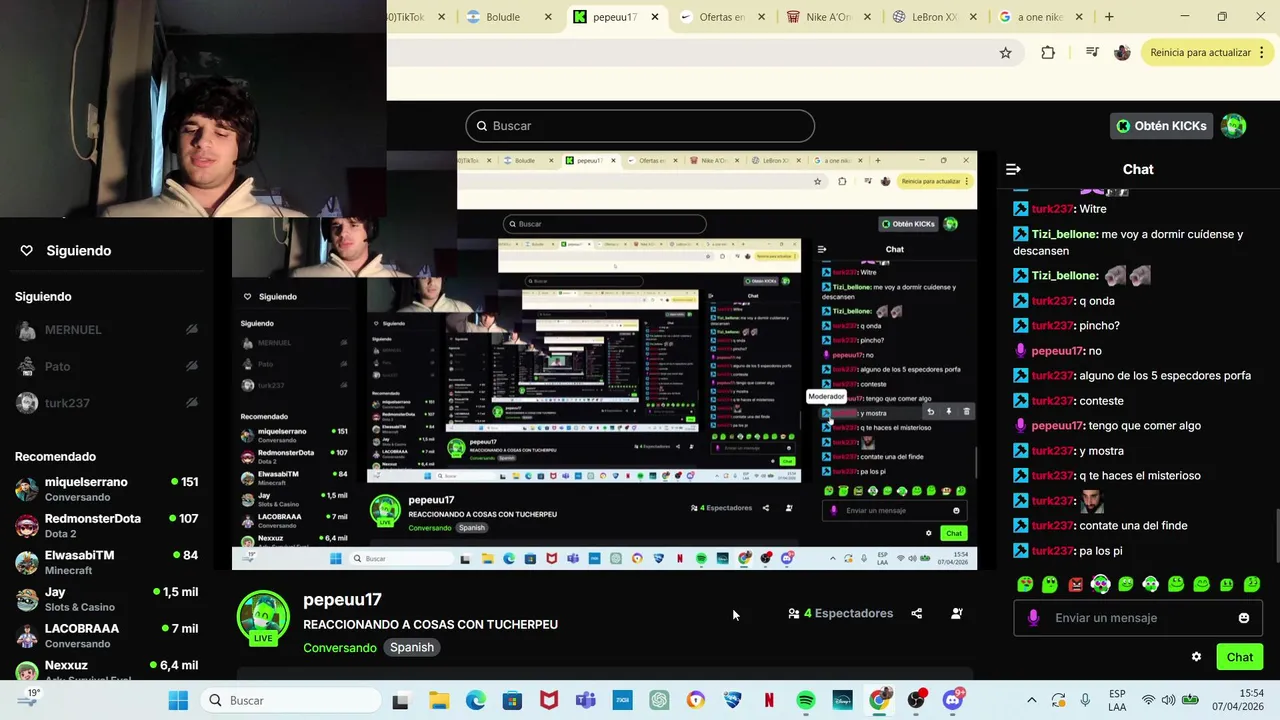Open the Conversando category link
Viewport: 1280px width, 720px height.
[340, 648]
